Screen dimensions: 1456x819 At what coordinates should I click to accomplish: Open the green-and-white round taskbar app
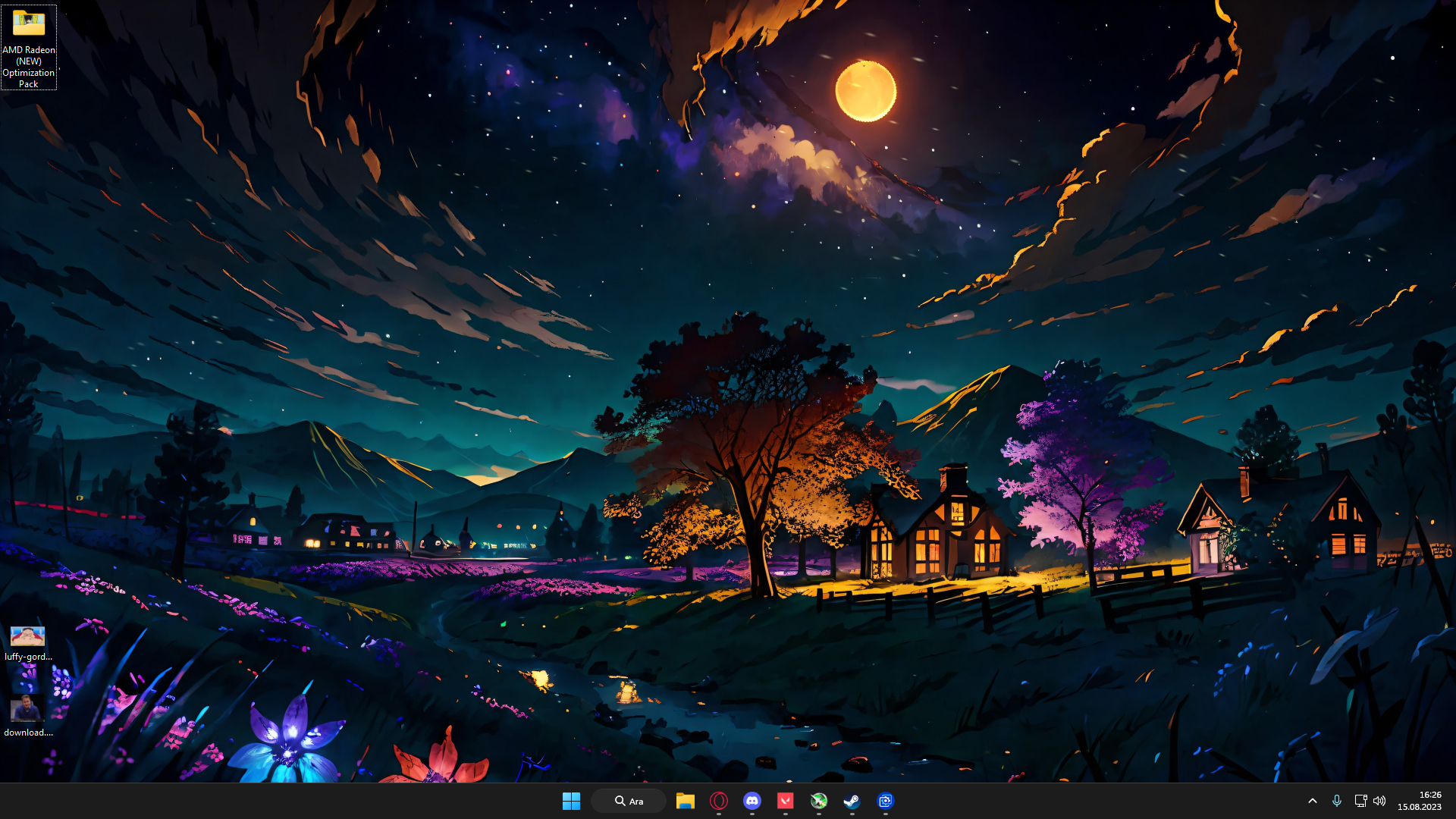(x=819, y=801)
